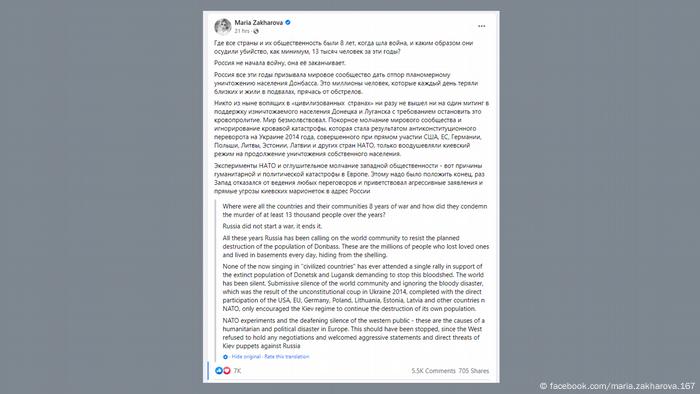Open the 5.5K Comments list
Screen dimensions: 700x394
click(433, 371)
